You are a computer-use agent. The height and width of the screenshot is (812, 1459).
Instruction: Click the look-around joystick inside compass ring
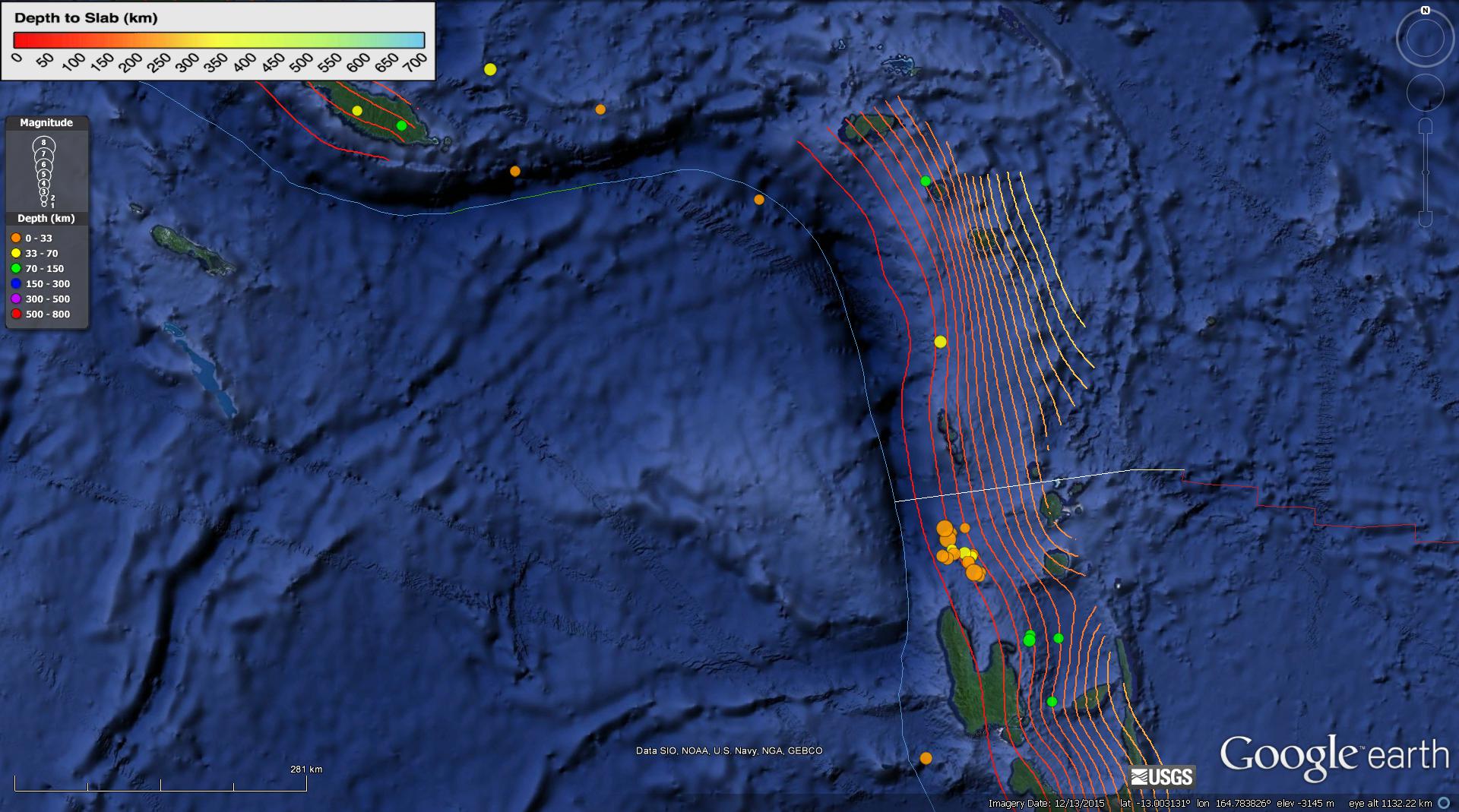[x=1425, y=39]
